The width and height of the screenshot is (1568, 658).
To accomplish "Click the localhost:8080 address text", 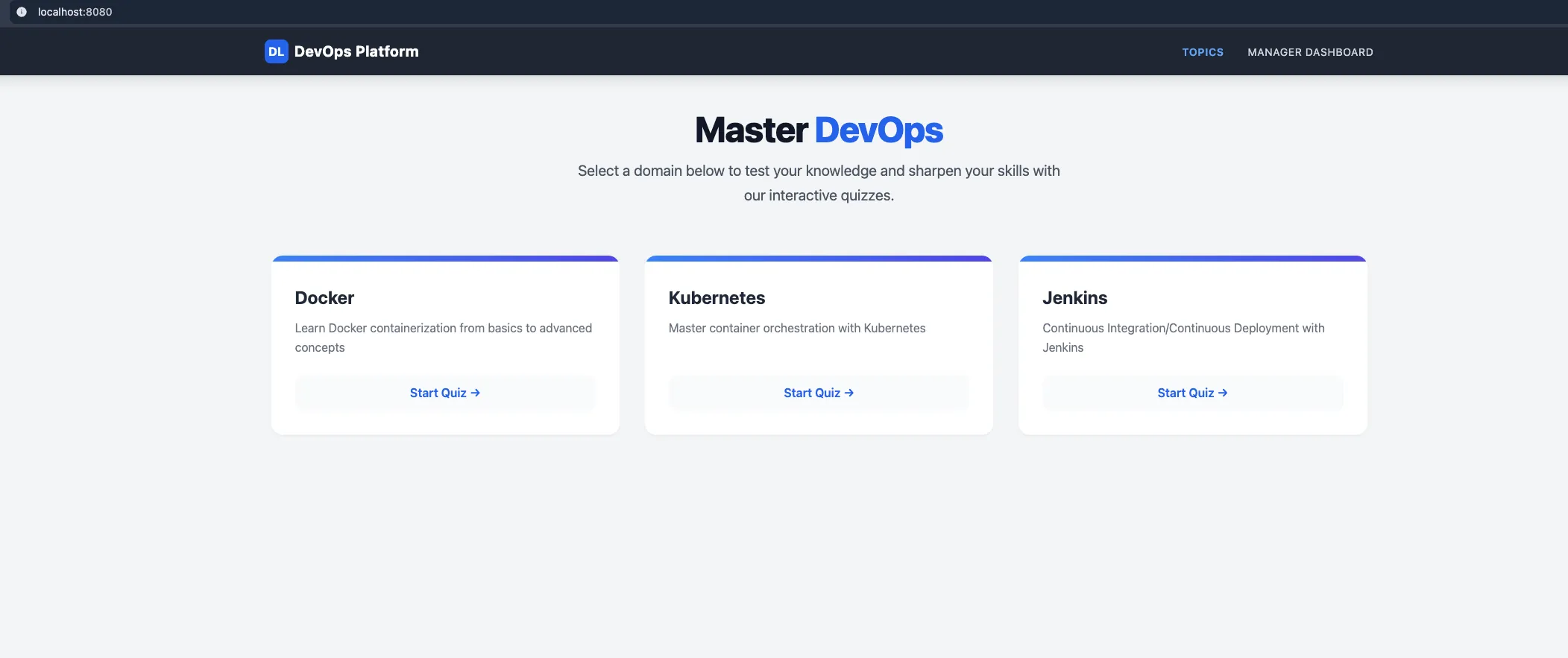I will point(75,12).
